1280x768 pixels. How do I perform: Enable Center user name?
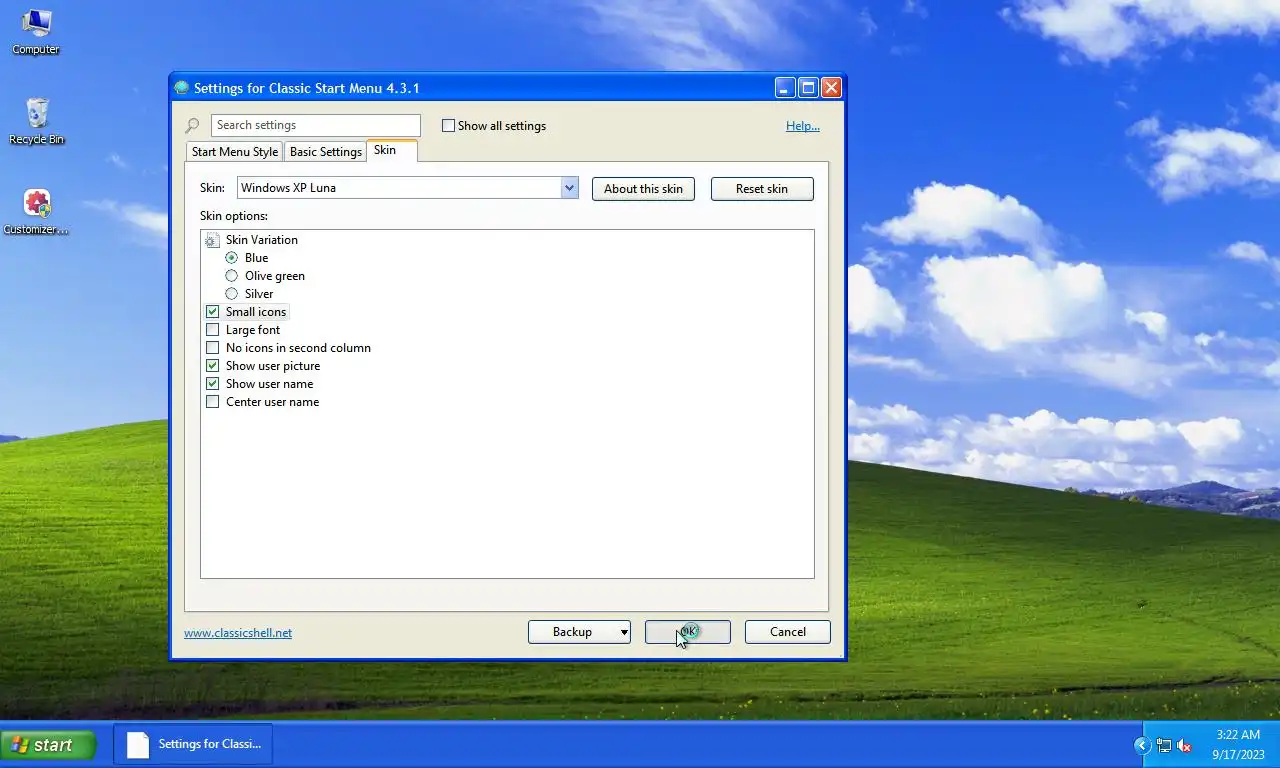212,402
